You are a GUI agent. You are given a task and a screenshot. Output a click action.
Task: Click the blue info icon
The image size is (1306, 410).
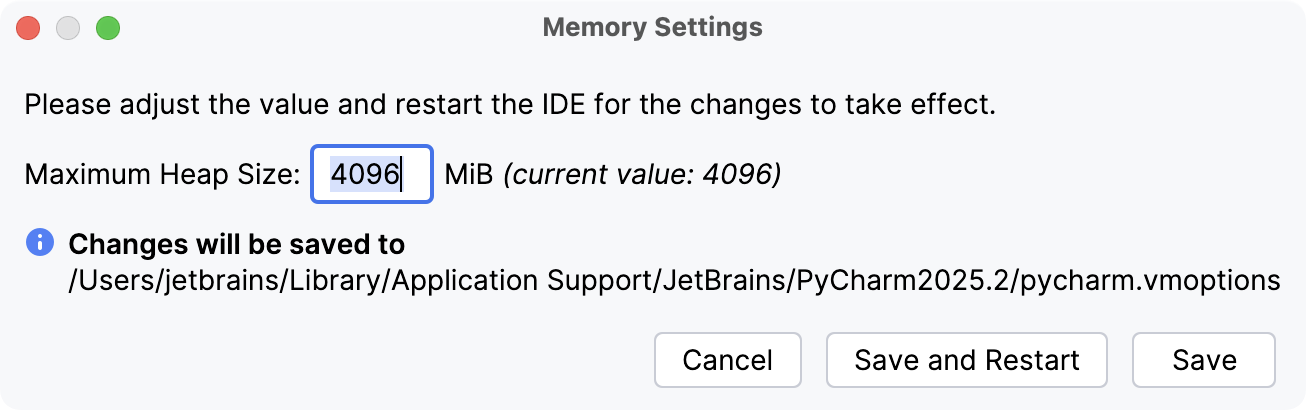click(40, 242)
